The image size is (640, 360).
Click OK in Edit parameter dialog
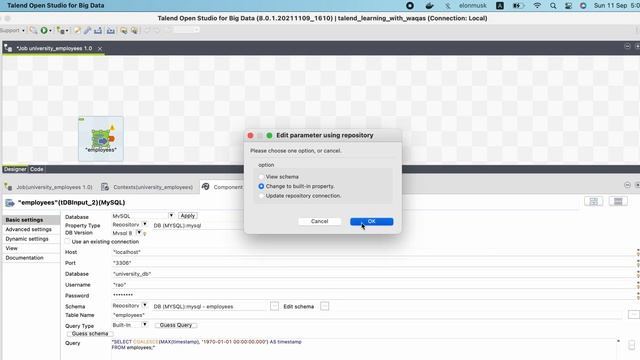pyautogui.click(x=371, y=221)
